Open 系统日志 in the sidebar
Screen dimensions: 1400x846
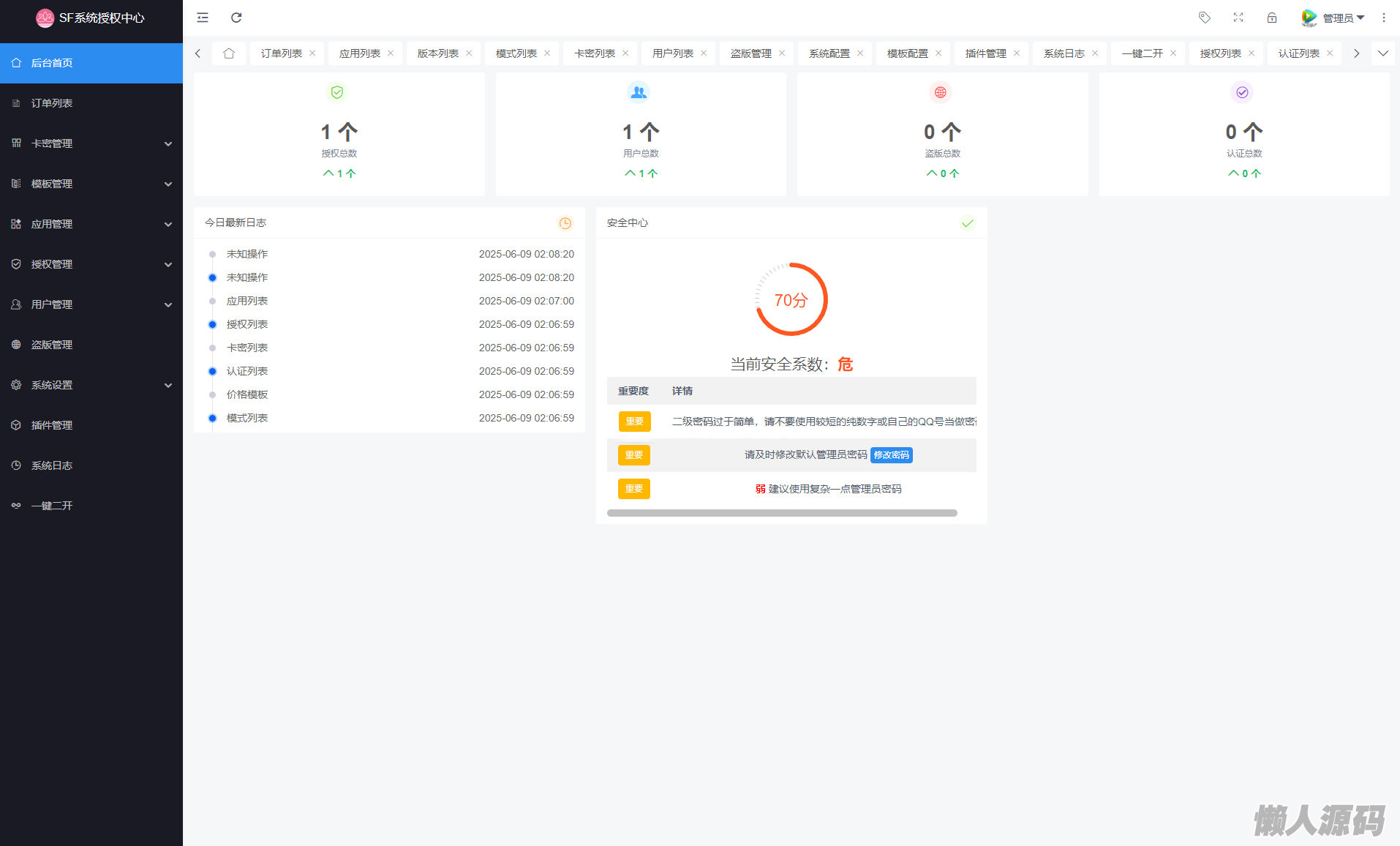pyautogui.click(x=52, y=465)
